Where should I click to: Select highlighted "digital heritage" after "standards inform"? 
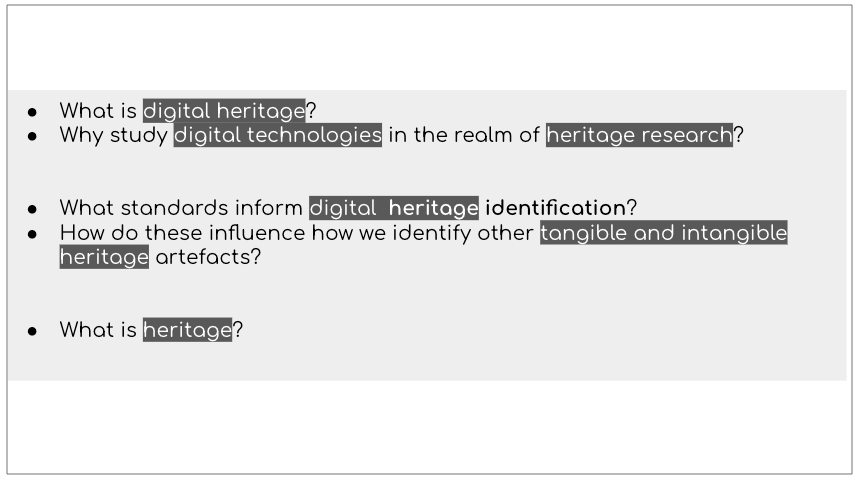point(394,208)
